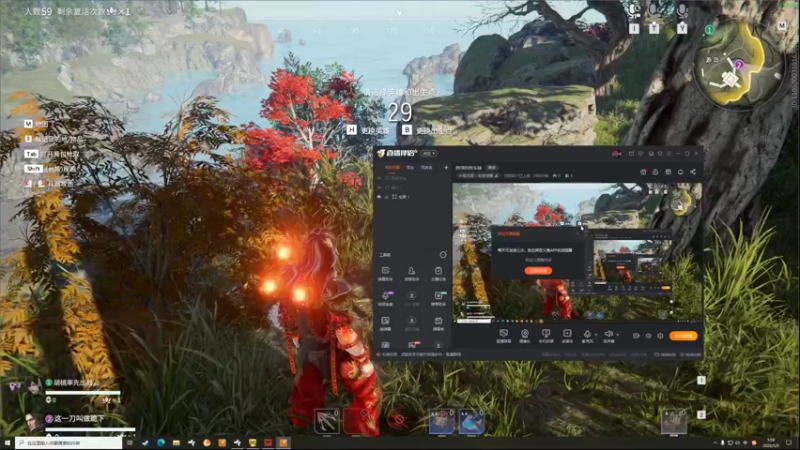Screen dimensions: 800x450
Task: Switch to the second scene tab
Action: [x=410, y=167]
